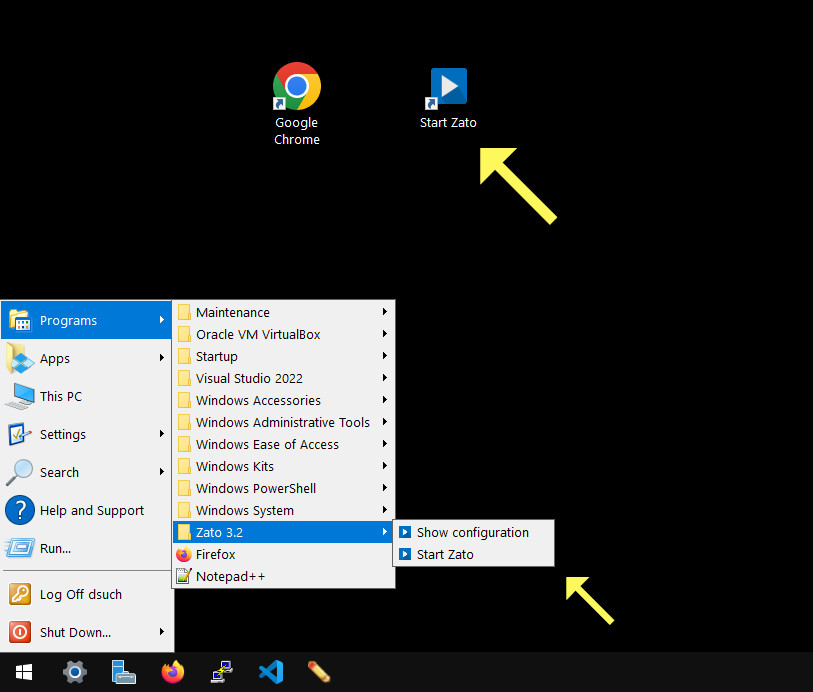This screenshot has width=813, height=692.
Task: Expand the Shut Down... options
Action: point(86,632)
